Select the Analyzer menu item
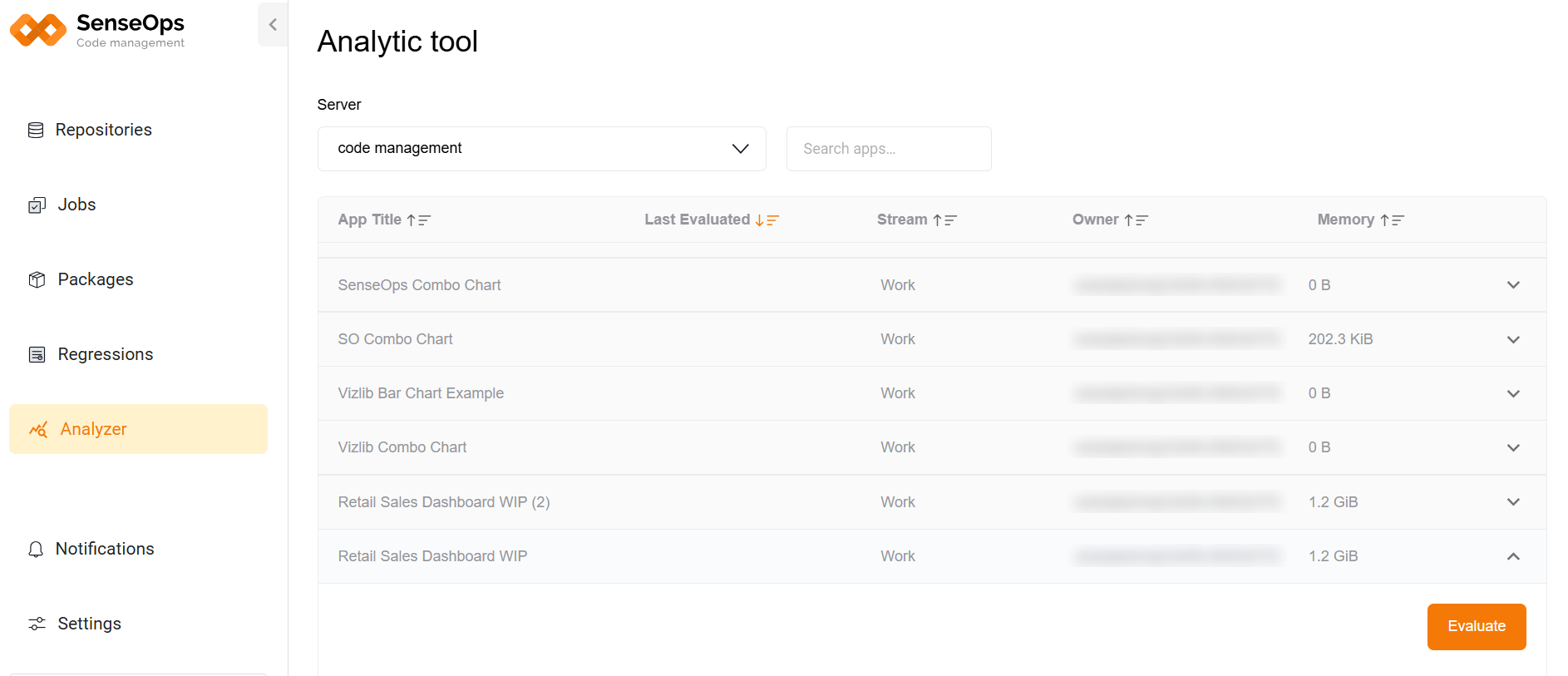 pos(138,429)
